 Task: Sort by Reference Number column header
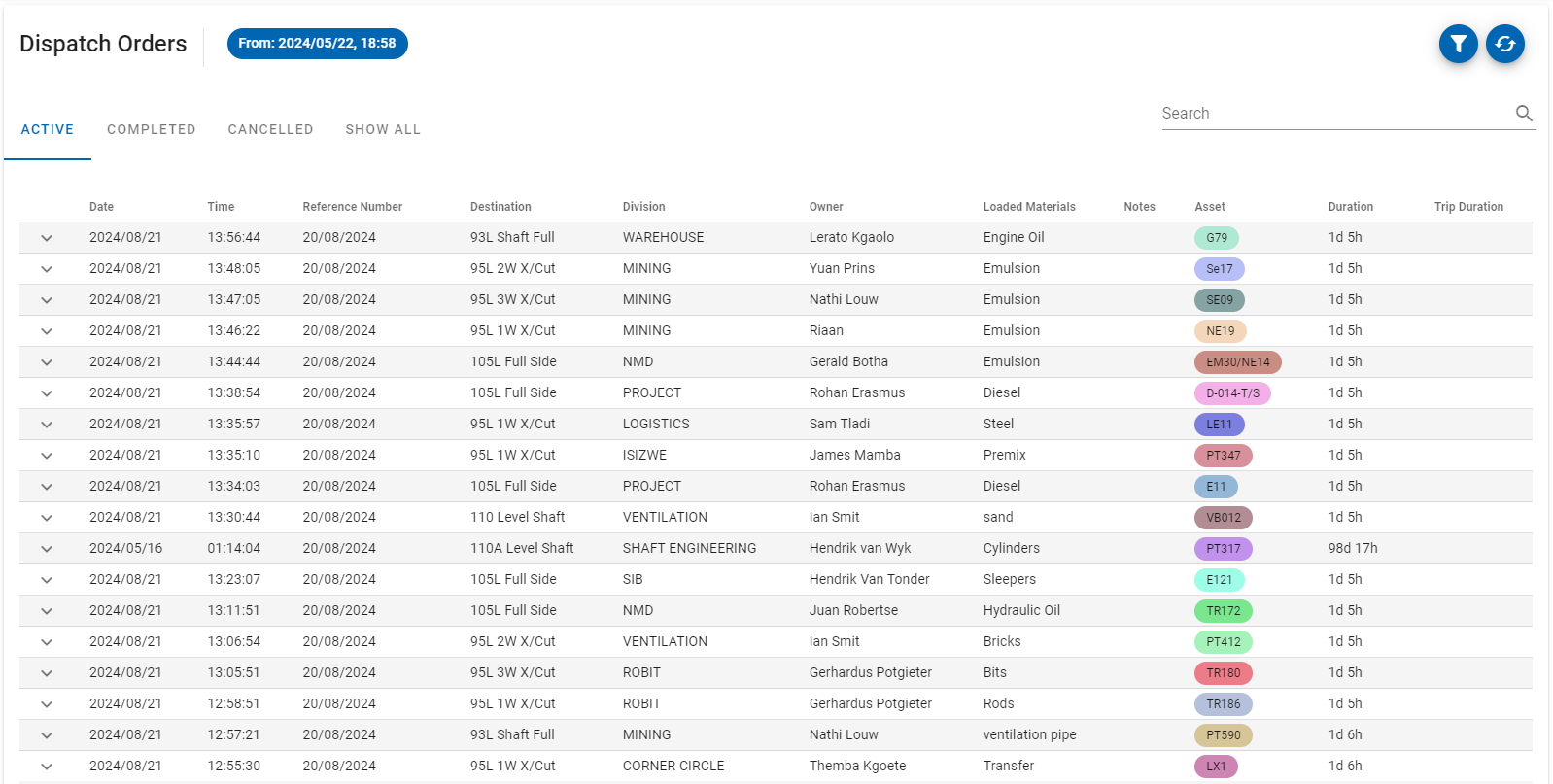[x=352, y=207]
